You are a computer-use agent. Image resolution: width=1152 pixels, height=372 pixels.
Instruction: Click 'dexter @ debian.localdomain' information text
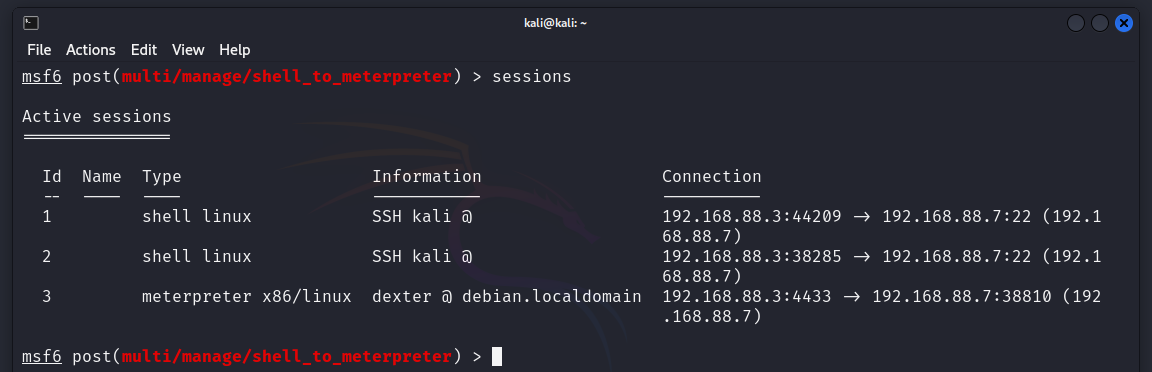click(507, 297)
